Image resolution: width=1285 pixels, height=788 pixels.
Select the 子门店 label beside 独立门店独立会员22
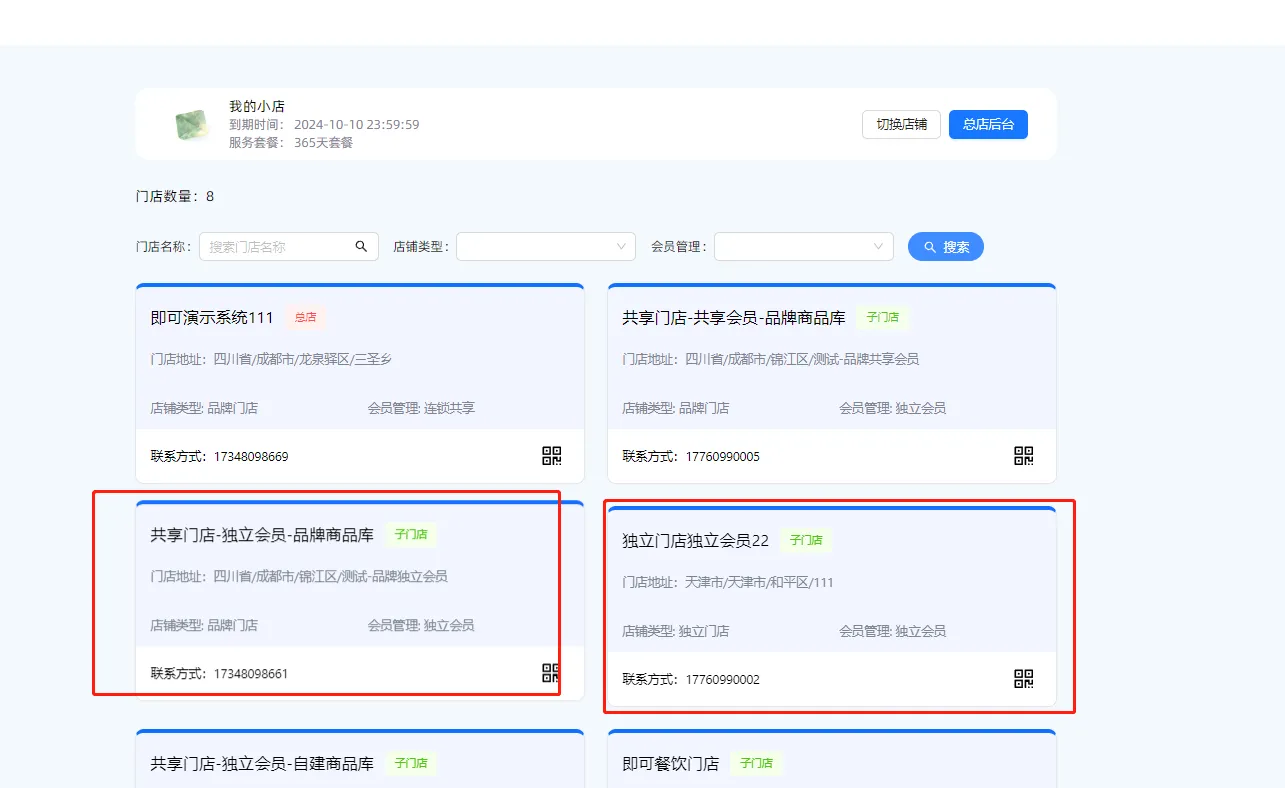click(x=806, y=540)
